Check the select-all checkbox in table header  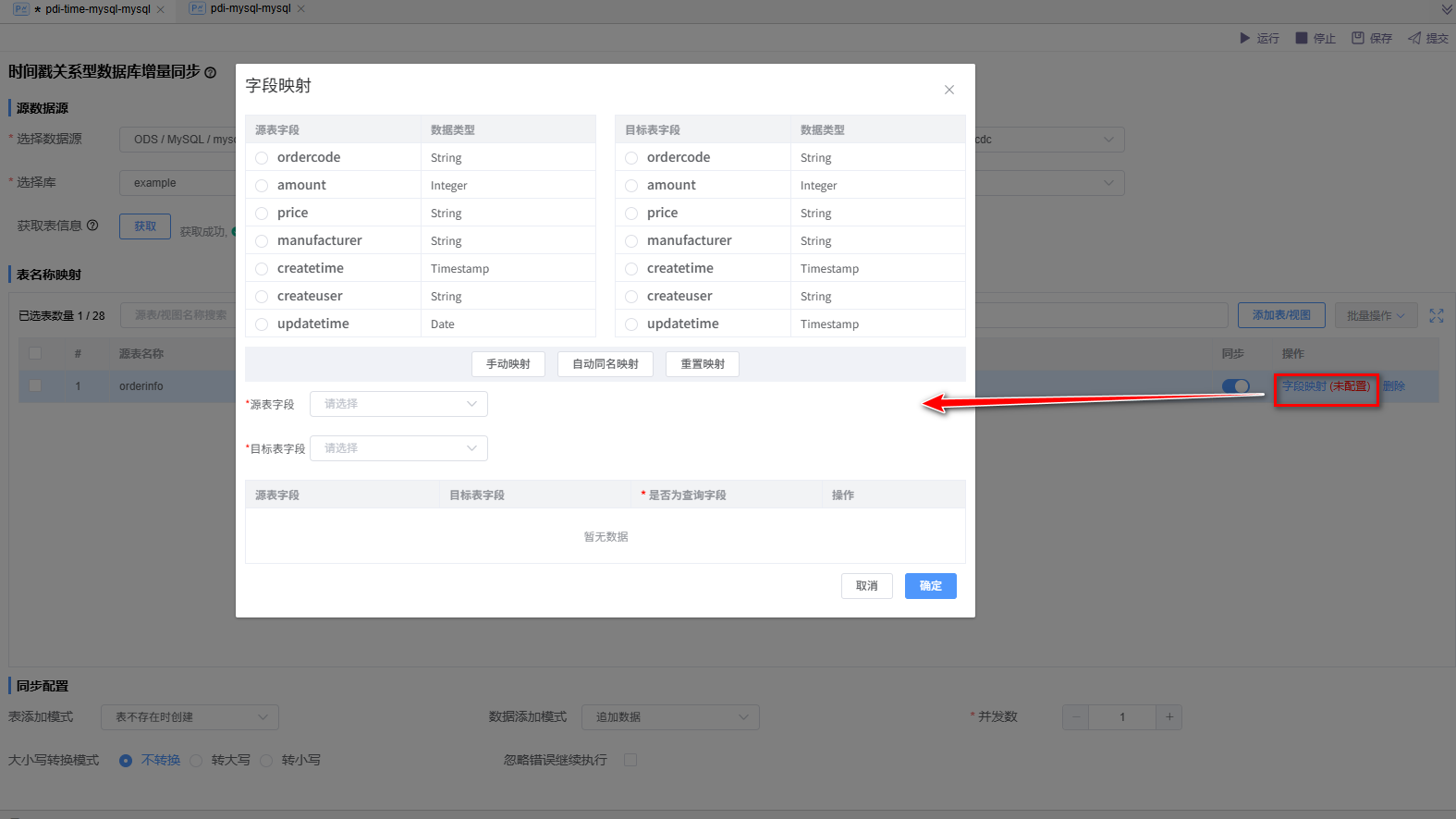coord(35,353)
